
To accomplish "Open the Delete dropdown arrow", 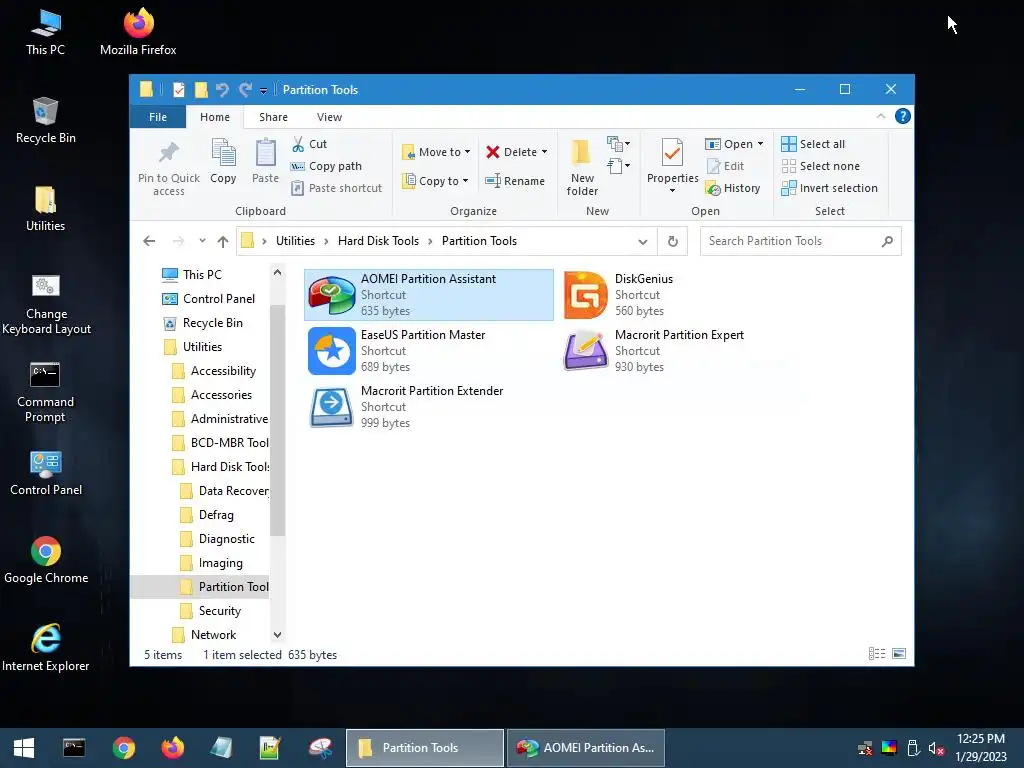I will click(544, 152).
